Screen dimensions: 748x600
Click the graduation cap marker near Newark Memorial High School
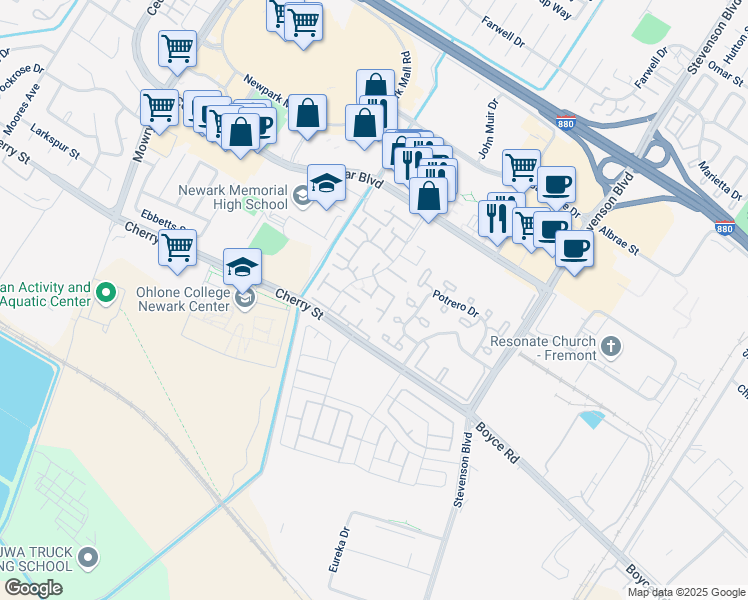[x=326, y=184]
